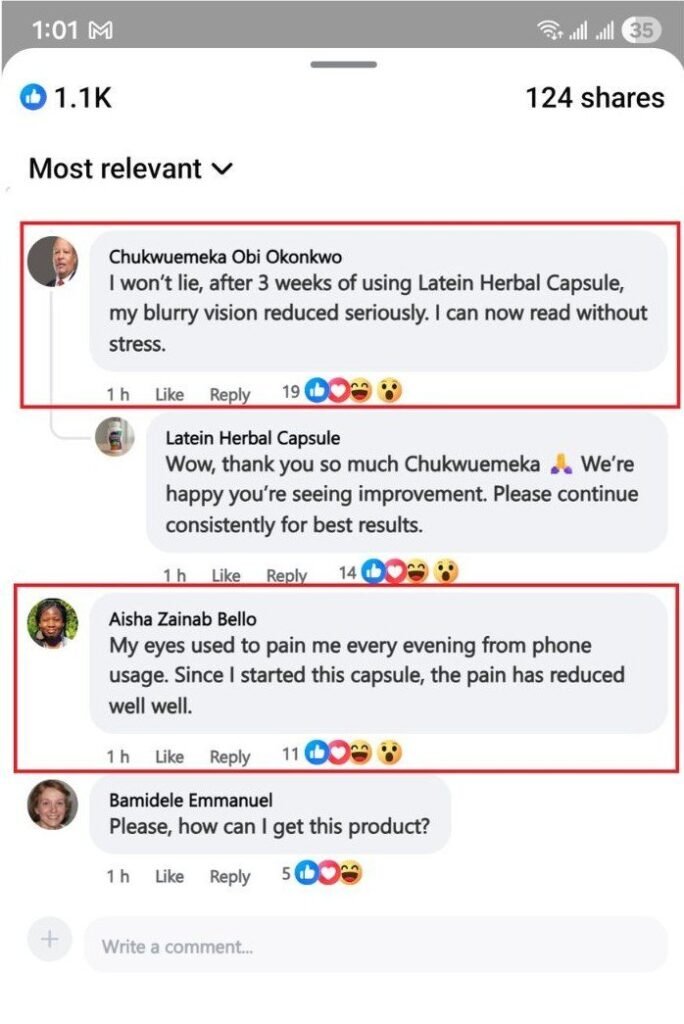Screen dimensions: 684x1024
Task: Open the Most relevant sort dropdown
Action: [x=130, y=168]
